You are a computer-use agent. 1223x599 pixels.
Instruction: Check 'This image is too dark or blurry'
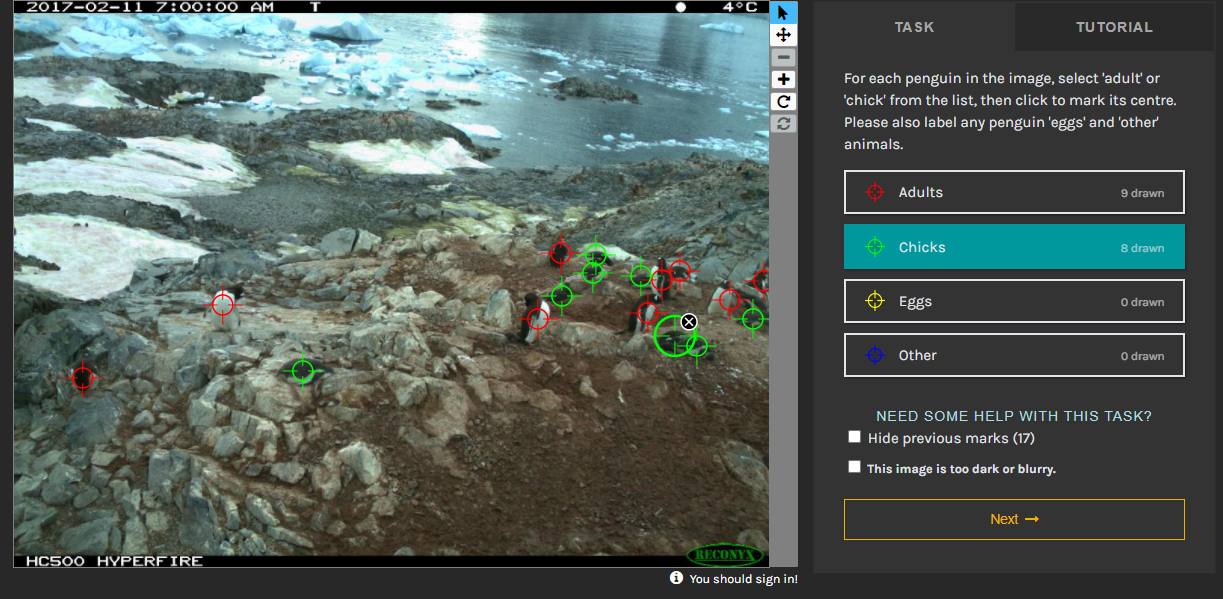click(854, 467)
